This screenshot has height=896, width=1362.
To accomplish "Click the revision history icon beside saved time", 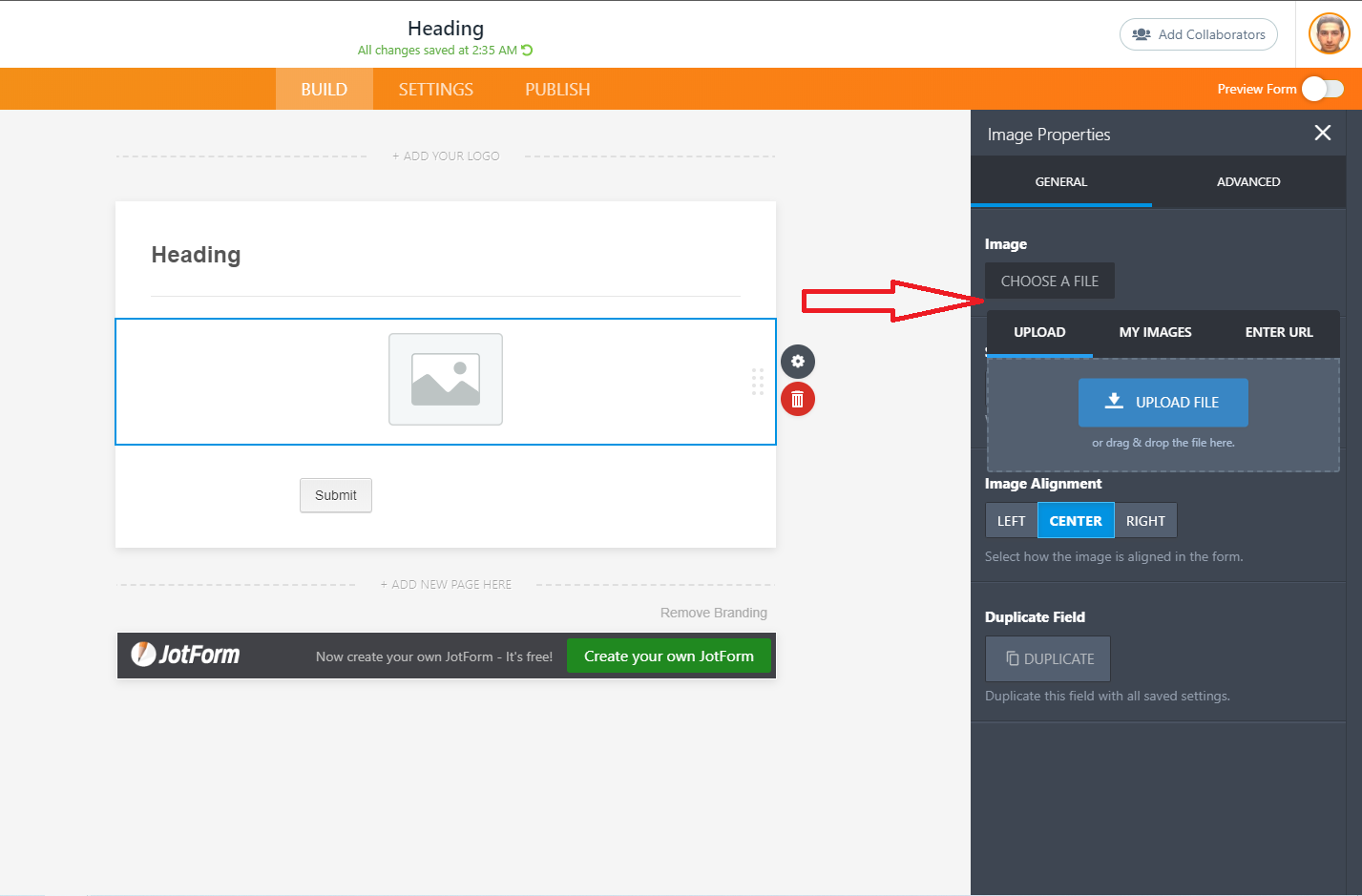I will coord(527,51).
